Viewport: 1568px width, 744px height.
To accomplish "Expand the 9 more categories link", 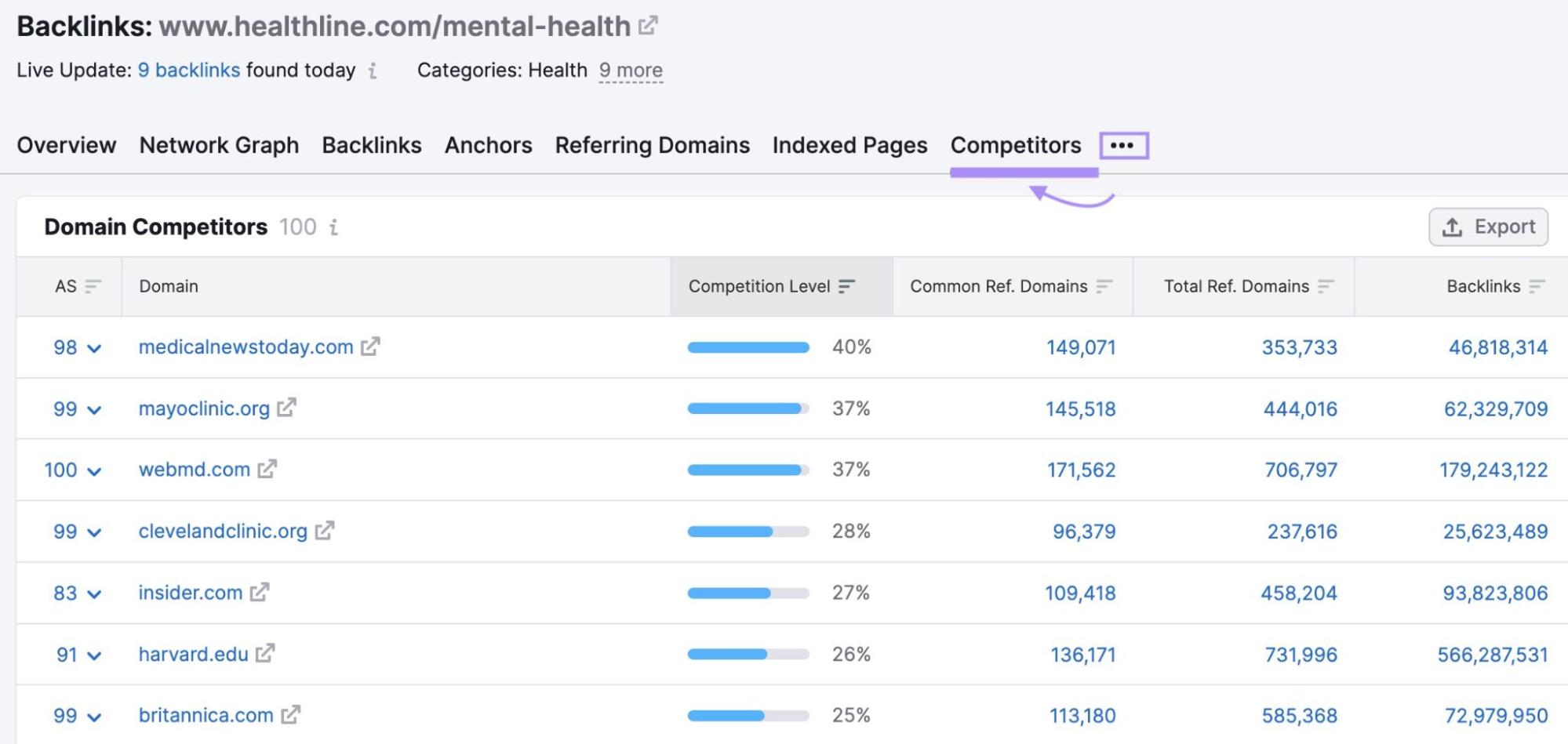I will (x=630, y=70).
